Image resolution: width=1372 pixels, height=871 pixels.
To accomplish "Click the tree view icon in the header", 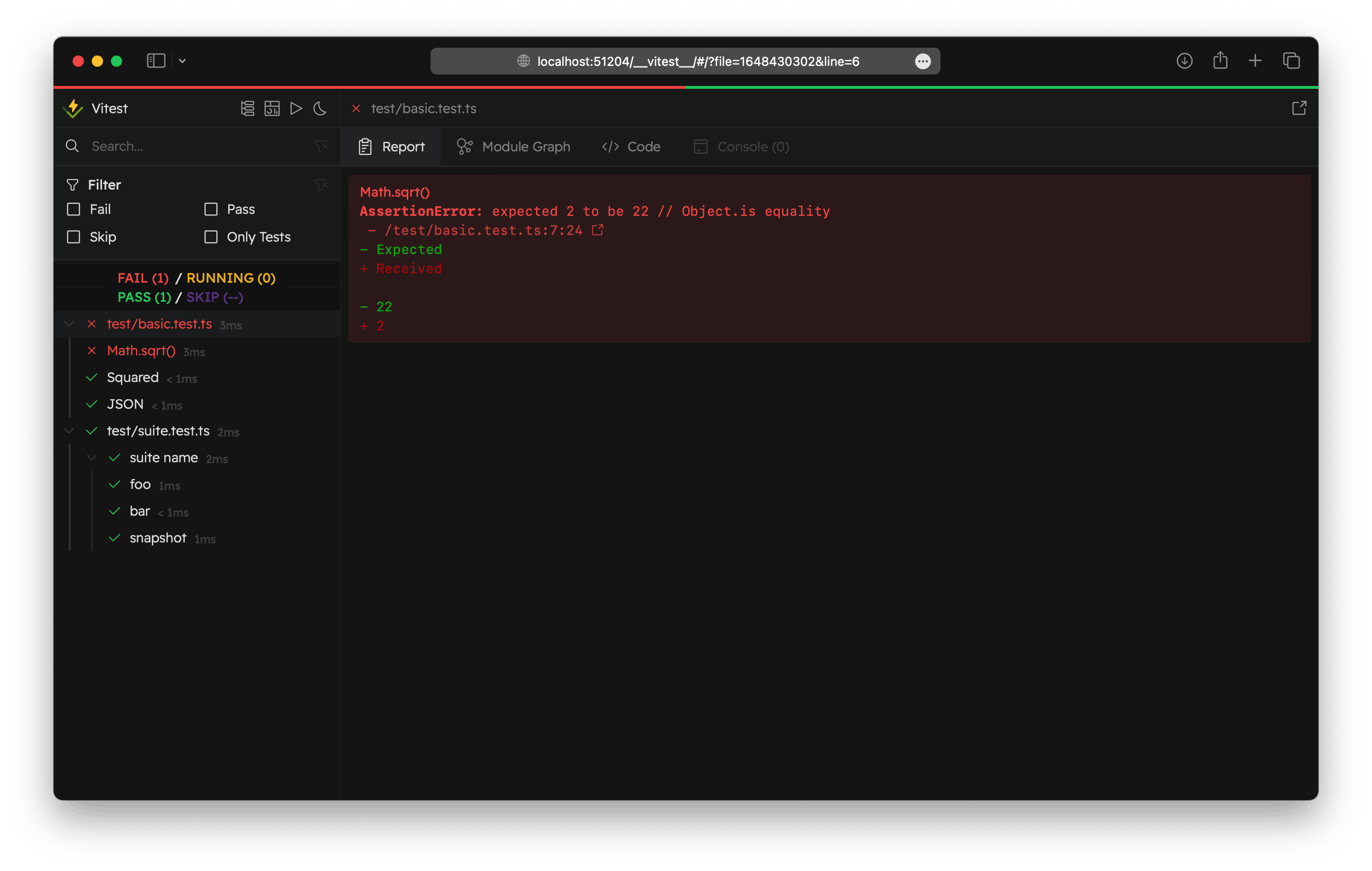I will click(x=247, y=108).
